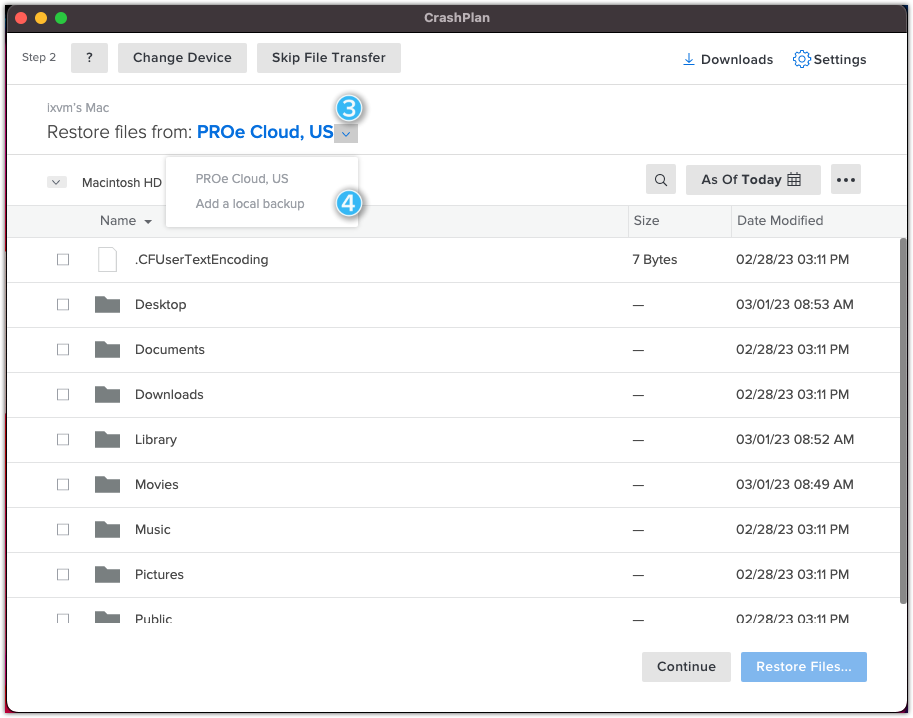
Task: Click the Restore Files... button
Action: (x=804, y=667)
